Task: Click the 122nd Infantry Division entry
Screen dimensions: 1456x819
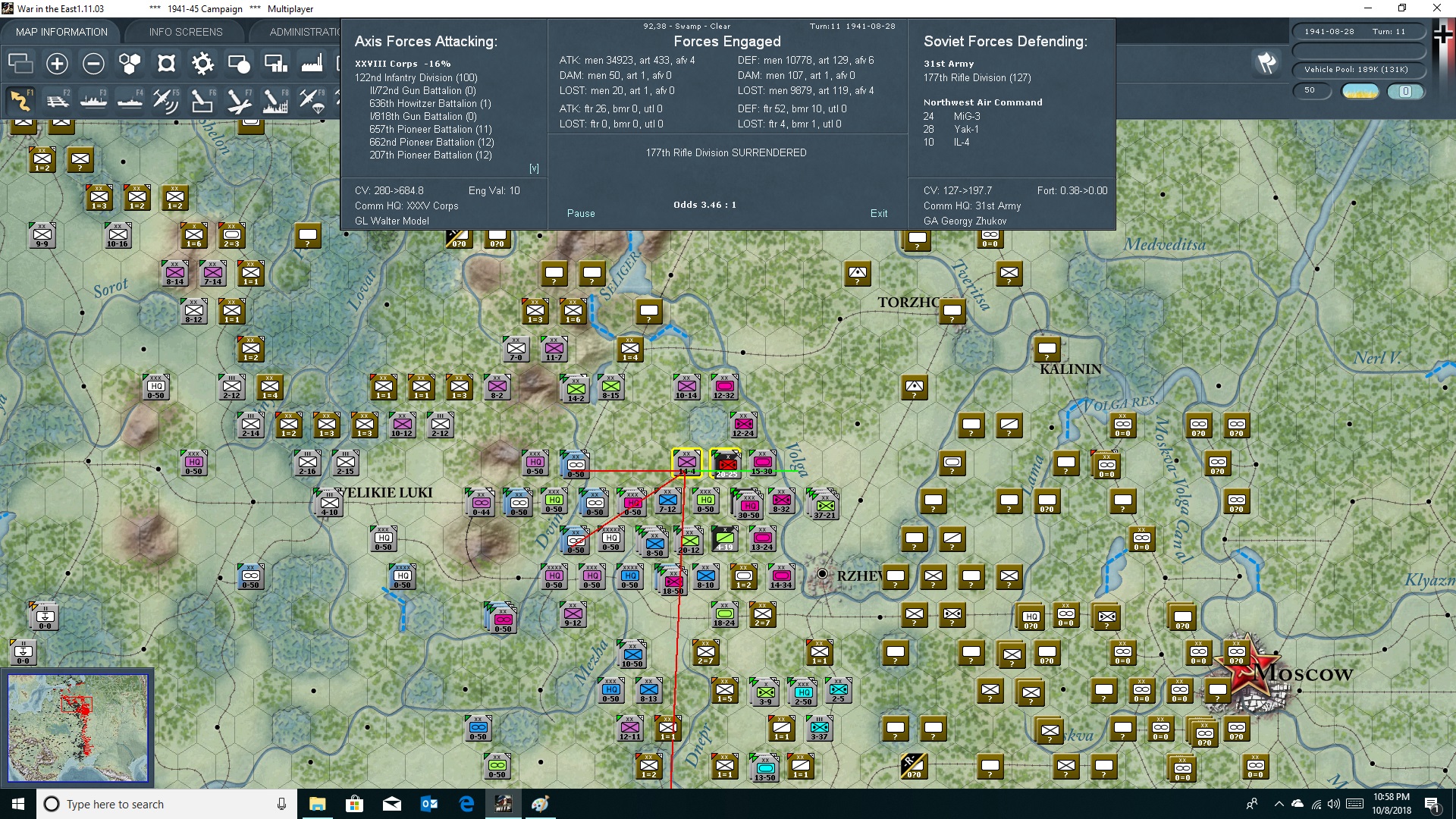Action: click(x=416, y=77)
